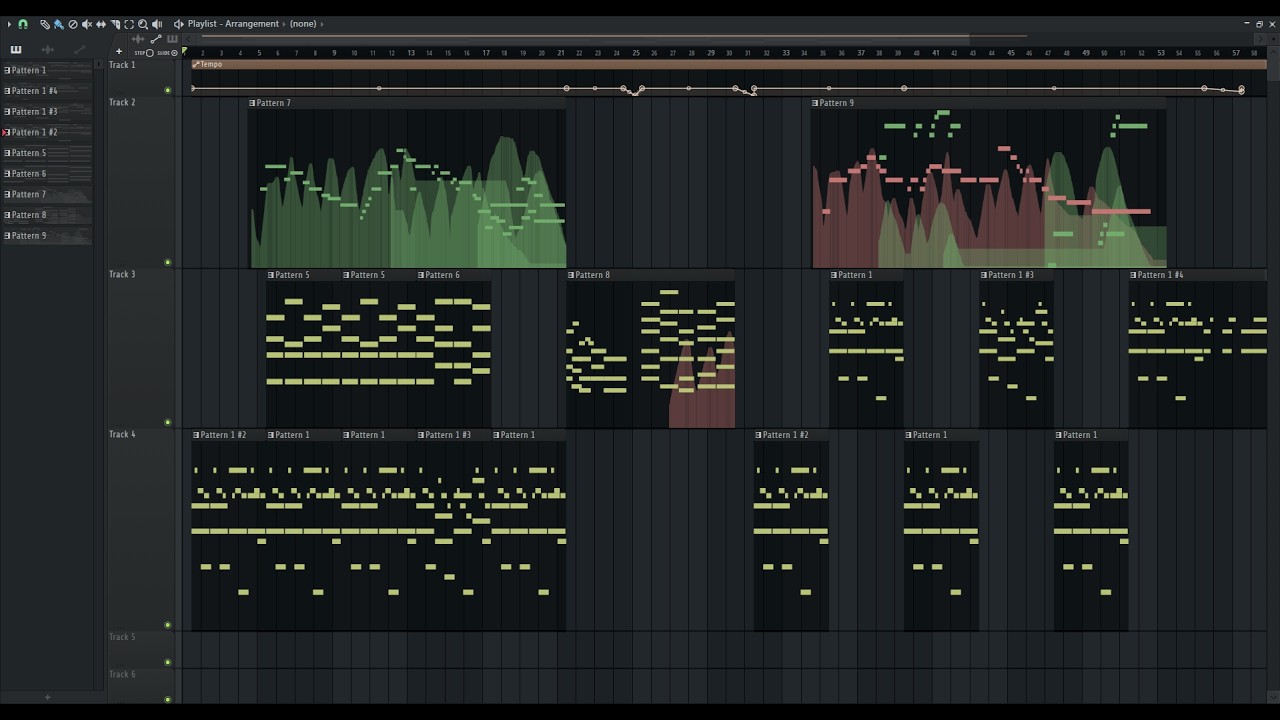Viewport: 1280px width, 720px height.
Task: Switch to the patterns picker tab
Action: [16, 50]
